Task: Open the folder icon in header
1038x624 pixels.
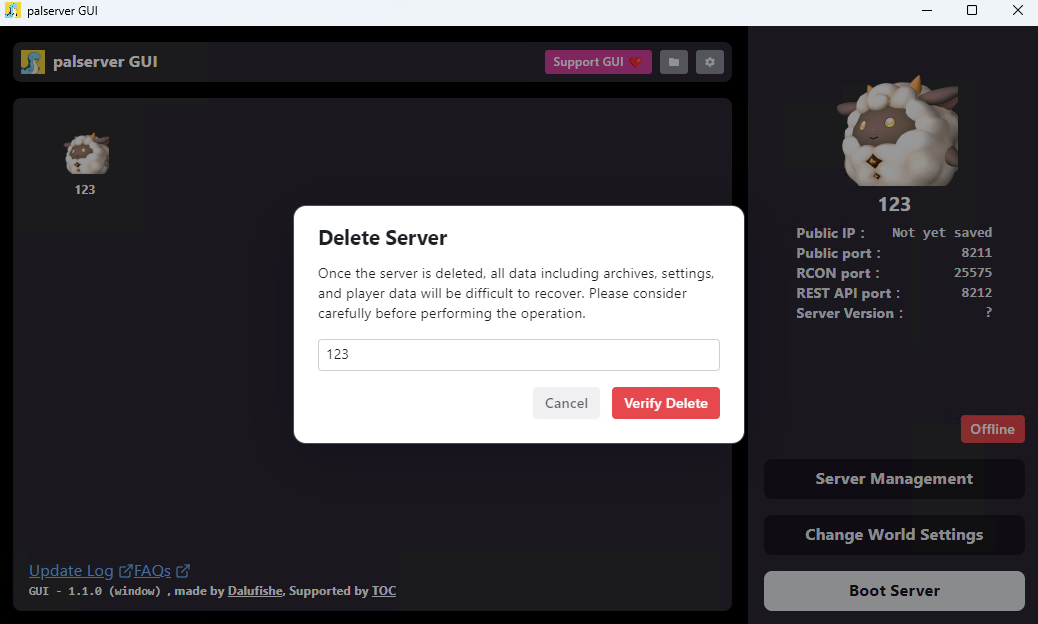Action: tap(673, 62)
